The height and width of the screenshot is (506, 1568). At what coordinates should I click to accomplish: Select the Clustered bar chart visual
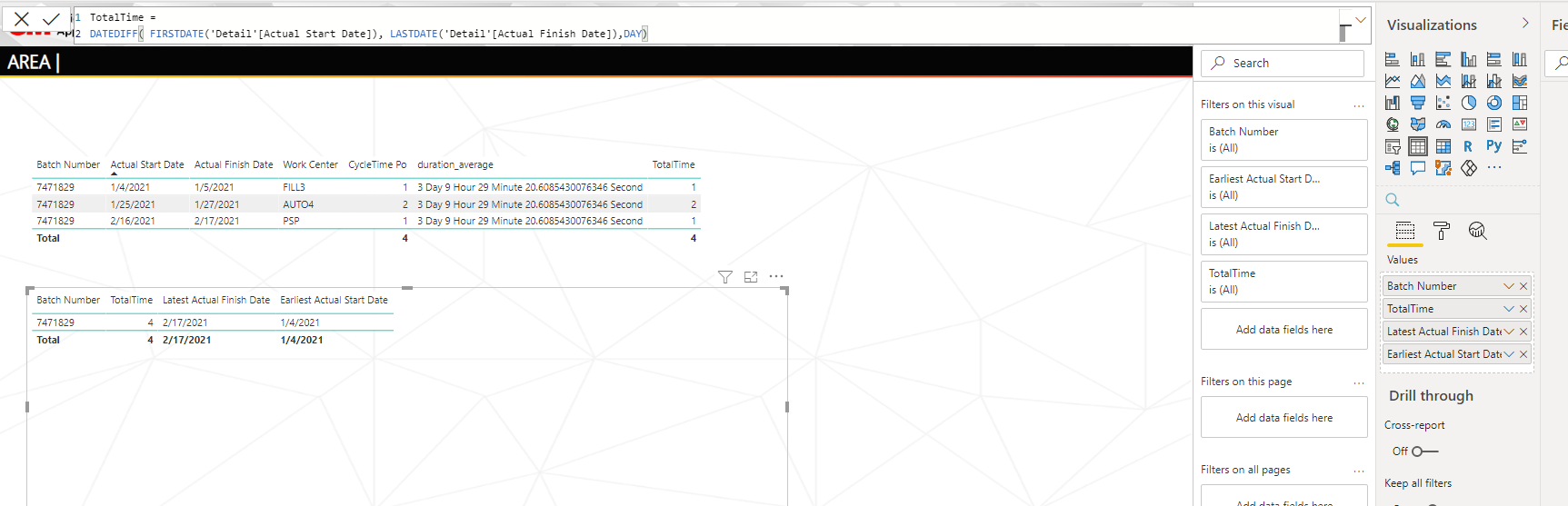click(1443, 59)
